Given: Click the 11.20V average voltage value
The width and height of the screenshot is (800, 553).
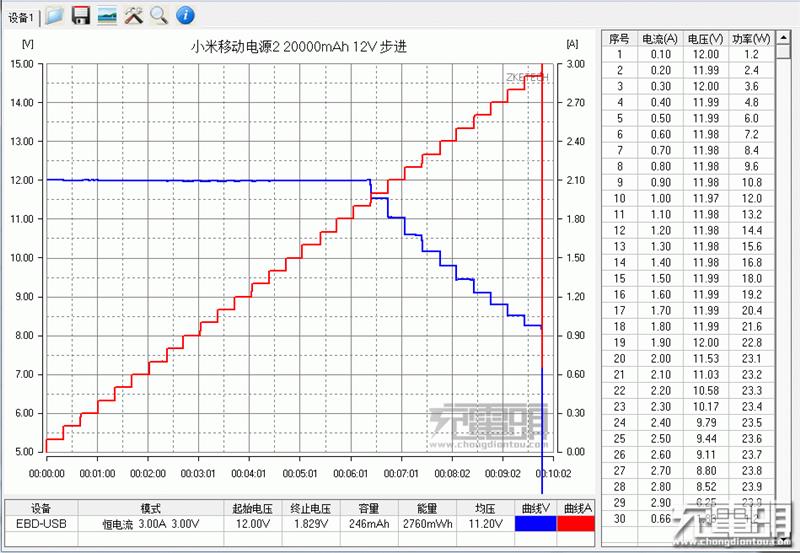Looking at the screenshot, I should [485, 524].
